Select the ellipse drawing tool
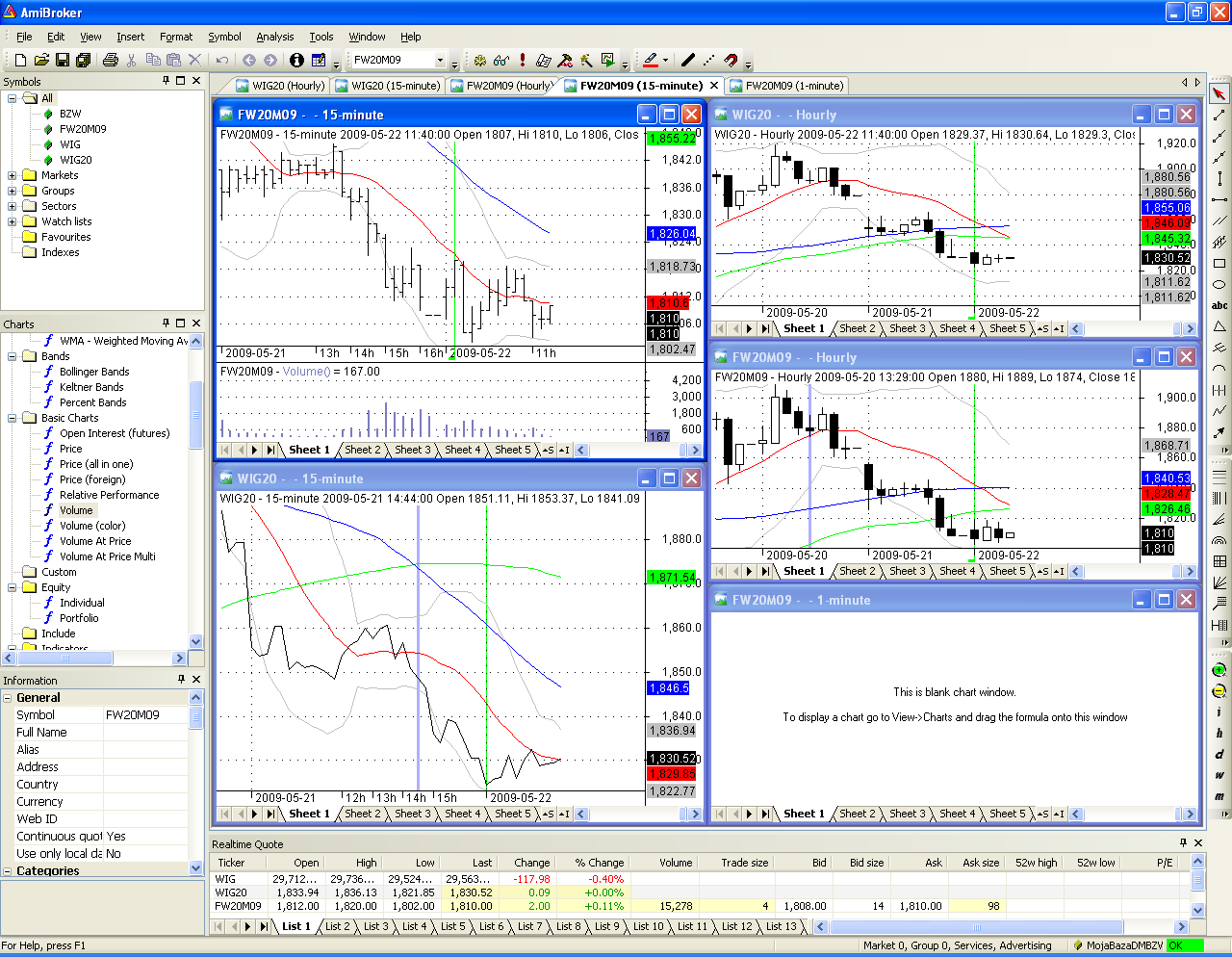This screenshot has width=1232, height=957. (1219, 284)
